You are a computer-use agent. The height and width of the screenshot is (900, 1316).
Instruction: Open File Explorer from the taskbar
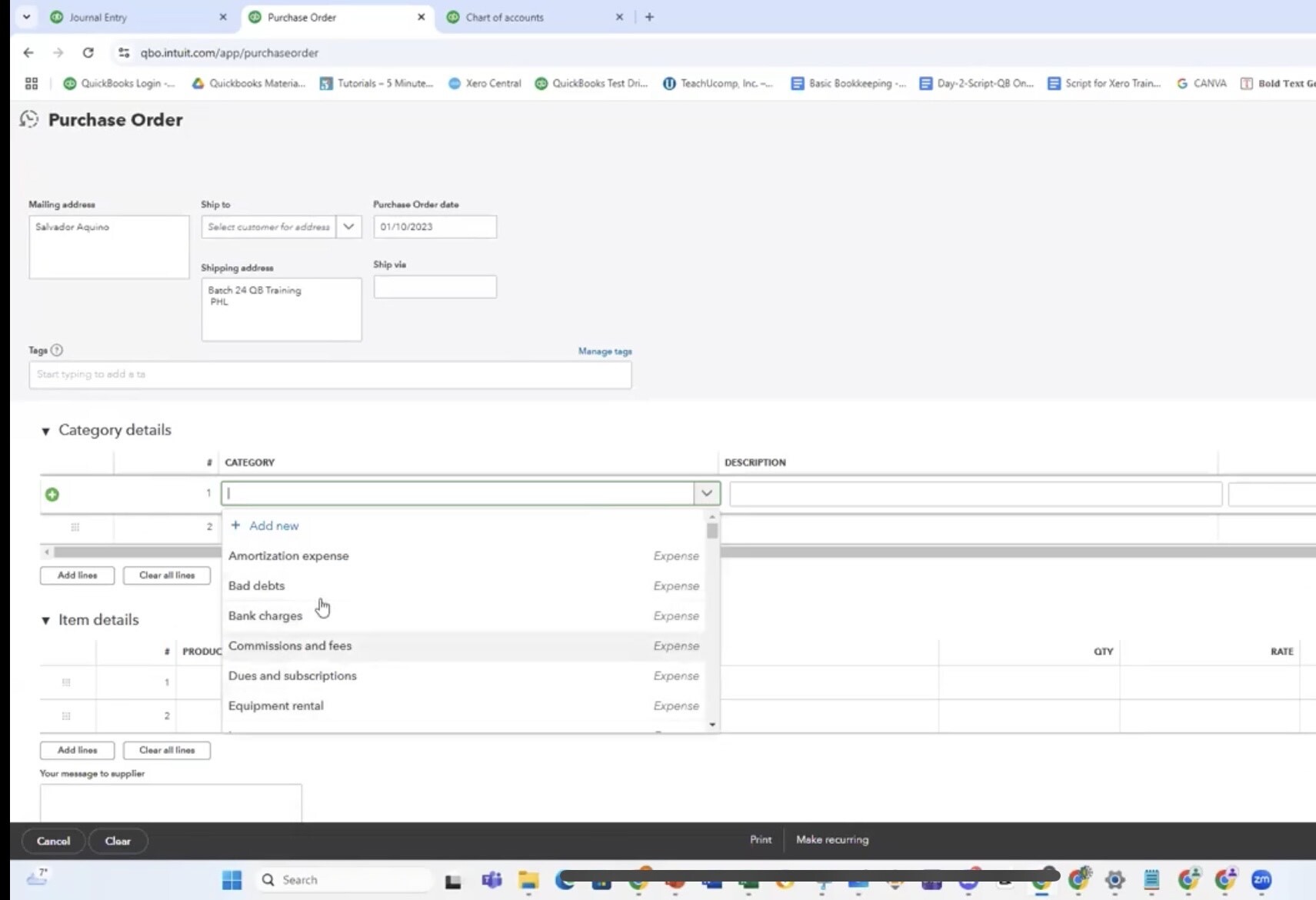(x=528, y=879)
